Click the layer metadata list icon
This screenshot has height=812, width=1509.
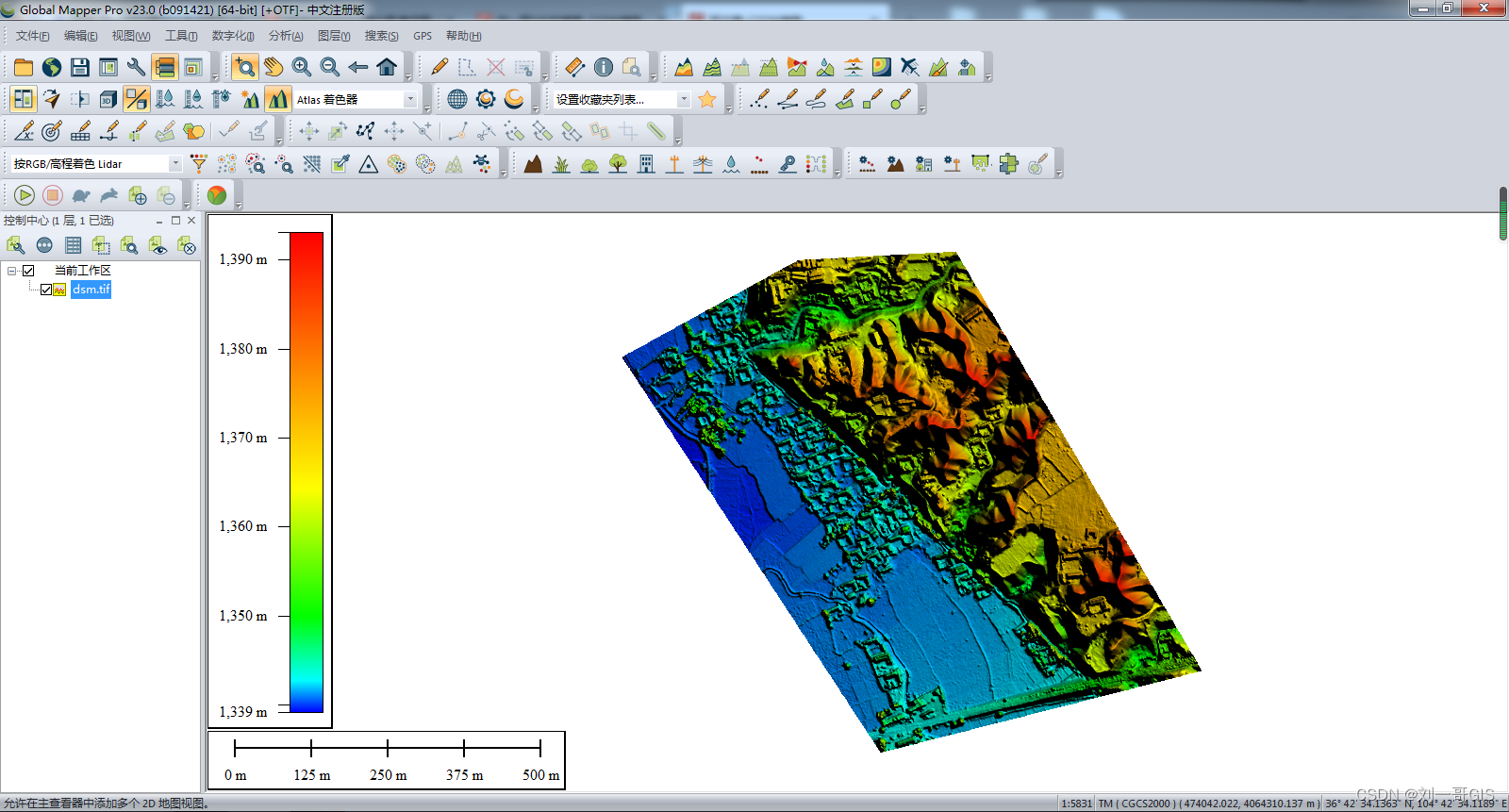(73, 245)
